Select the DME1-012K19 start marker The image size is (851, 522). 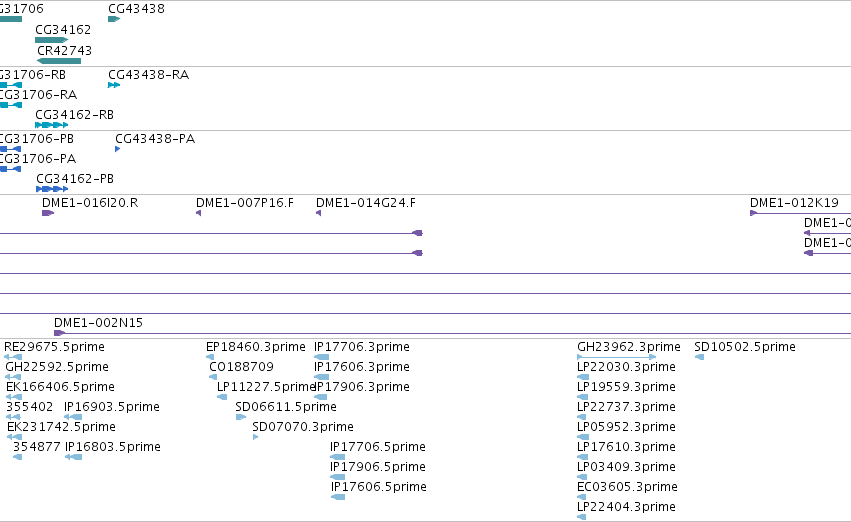(x=753, y=213)
